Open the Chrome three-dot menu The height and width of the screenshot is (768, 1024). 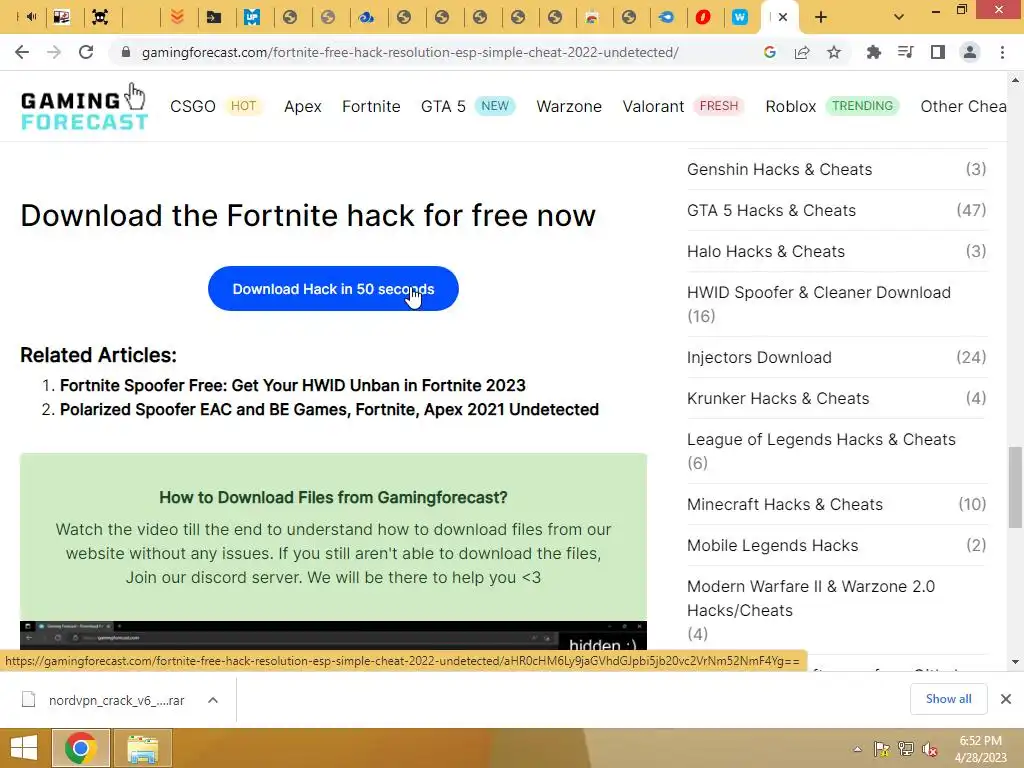(x=1002, y=52)
